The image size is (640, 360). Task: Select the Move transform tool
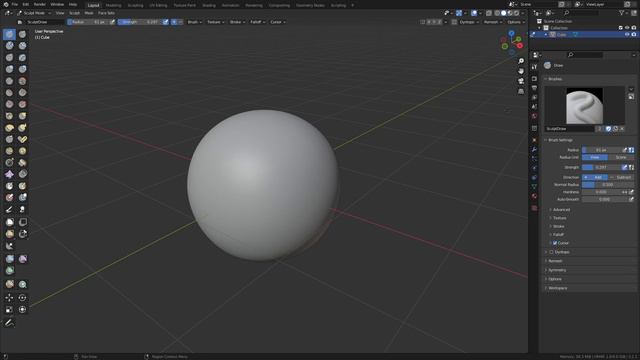point(9,298)
